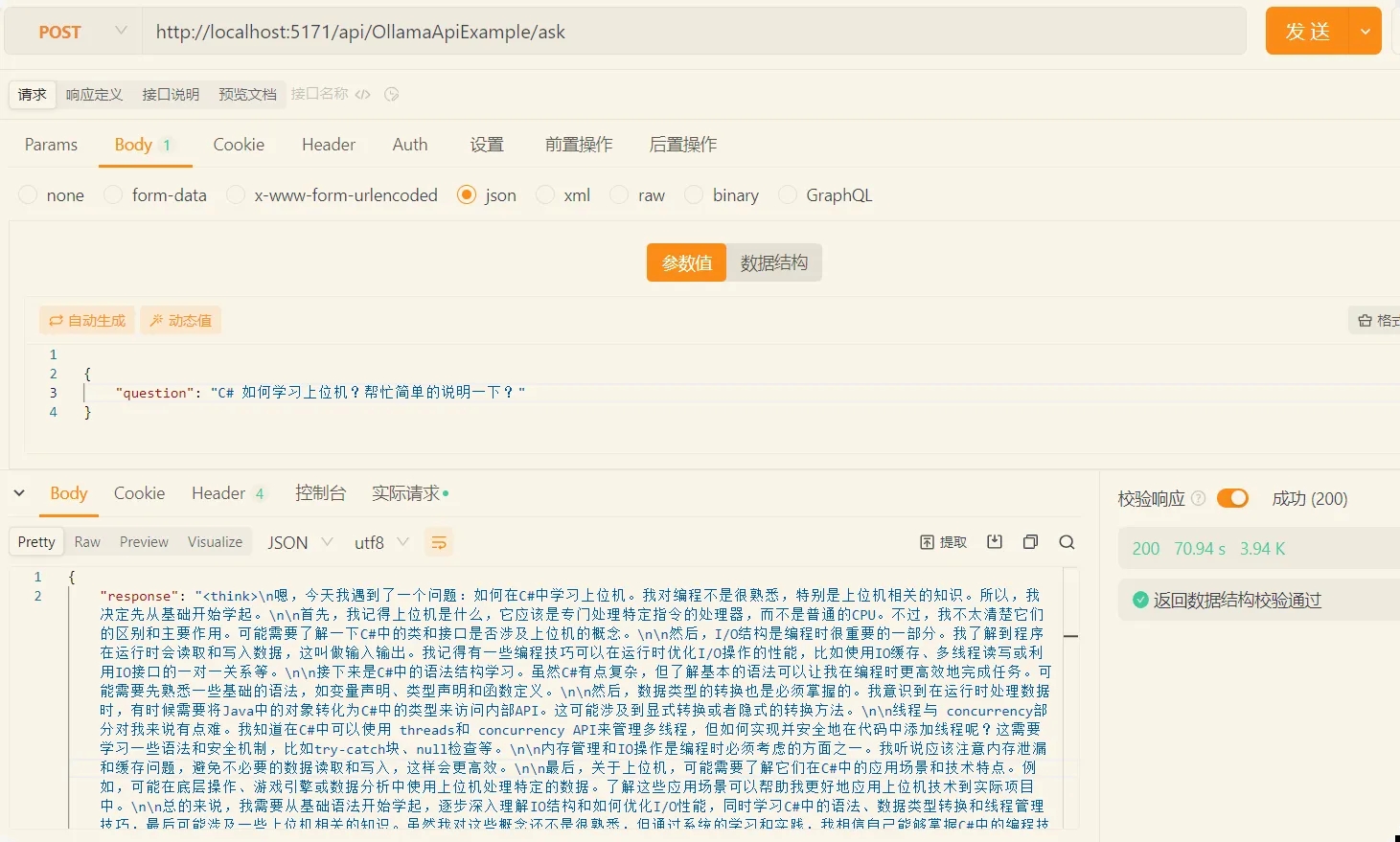Select the Raw response view
Screen dimensions: 1400x842
87,542
